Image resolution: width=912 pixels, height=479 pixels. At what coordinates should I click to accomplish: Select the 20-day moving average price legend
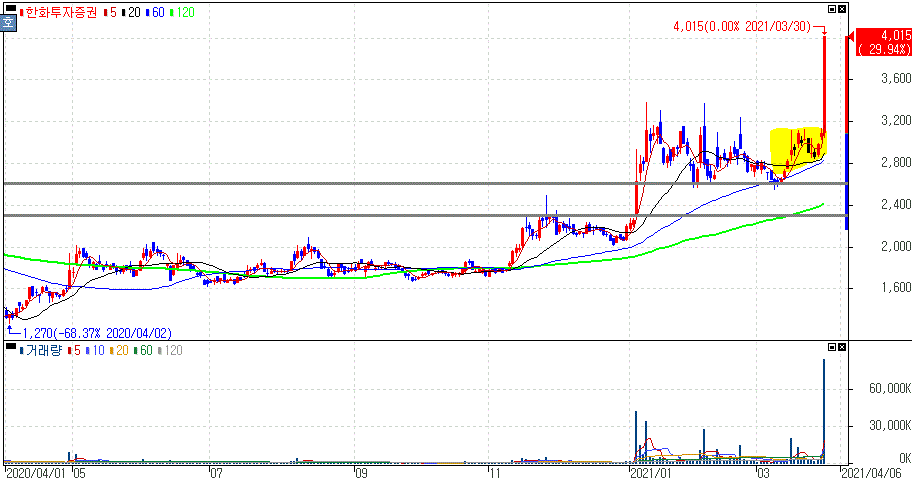coord(131,12)
